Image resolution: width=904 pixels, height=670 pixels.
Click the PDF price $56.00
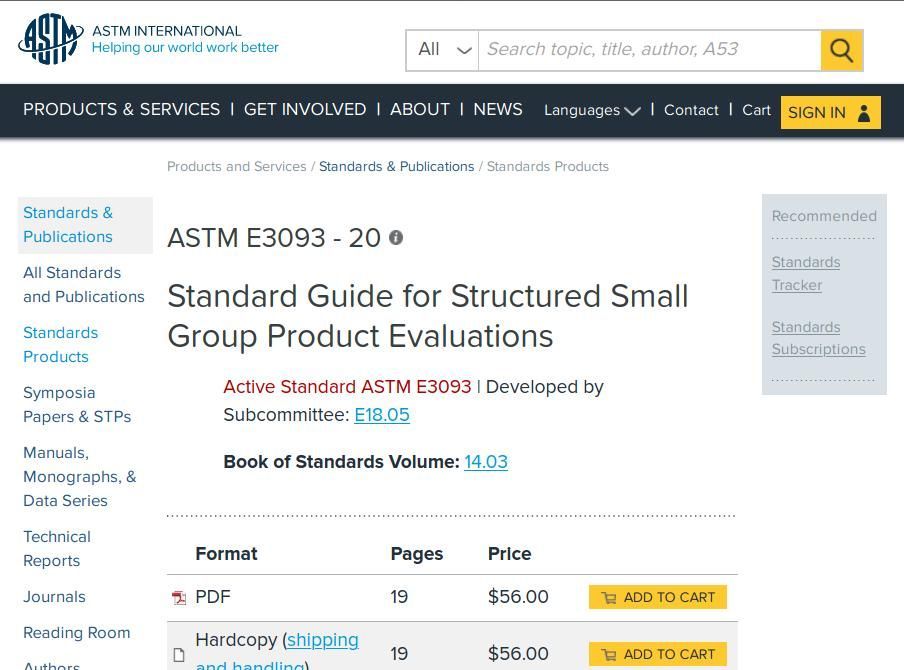point(518,597)
